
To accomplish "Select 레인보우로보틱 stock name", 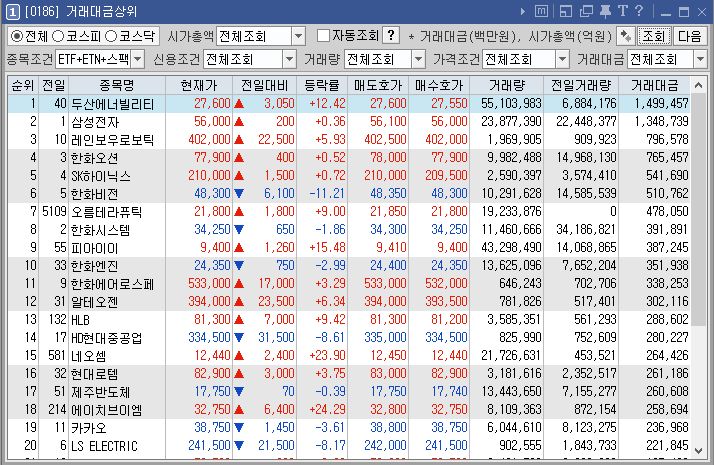I will coord(112,140).
